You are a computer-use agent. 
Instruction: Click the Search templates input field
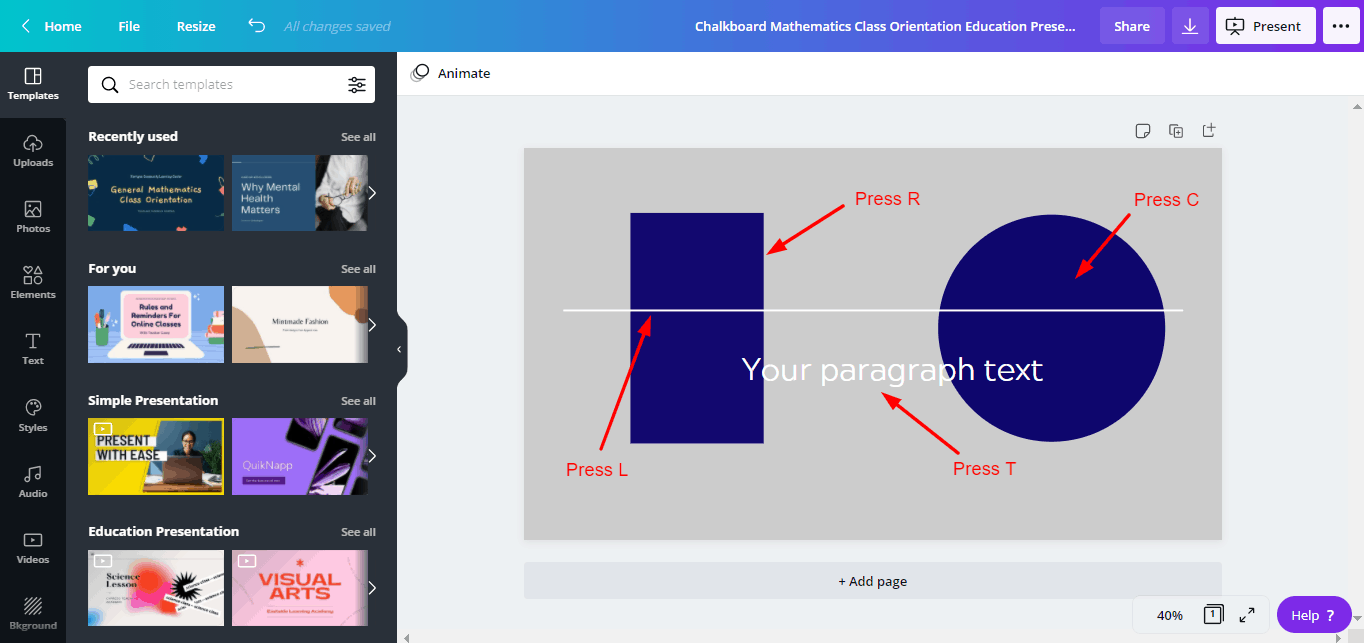pyautogui.click(x=230, y=85)
